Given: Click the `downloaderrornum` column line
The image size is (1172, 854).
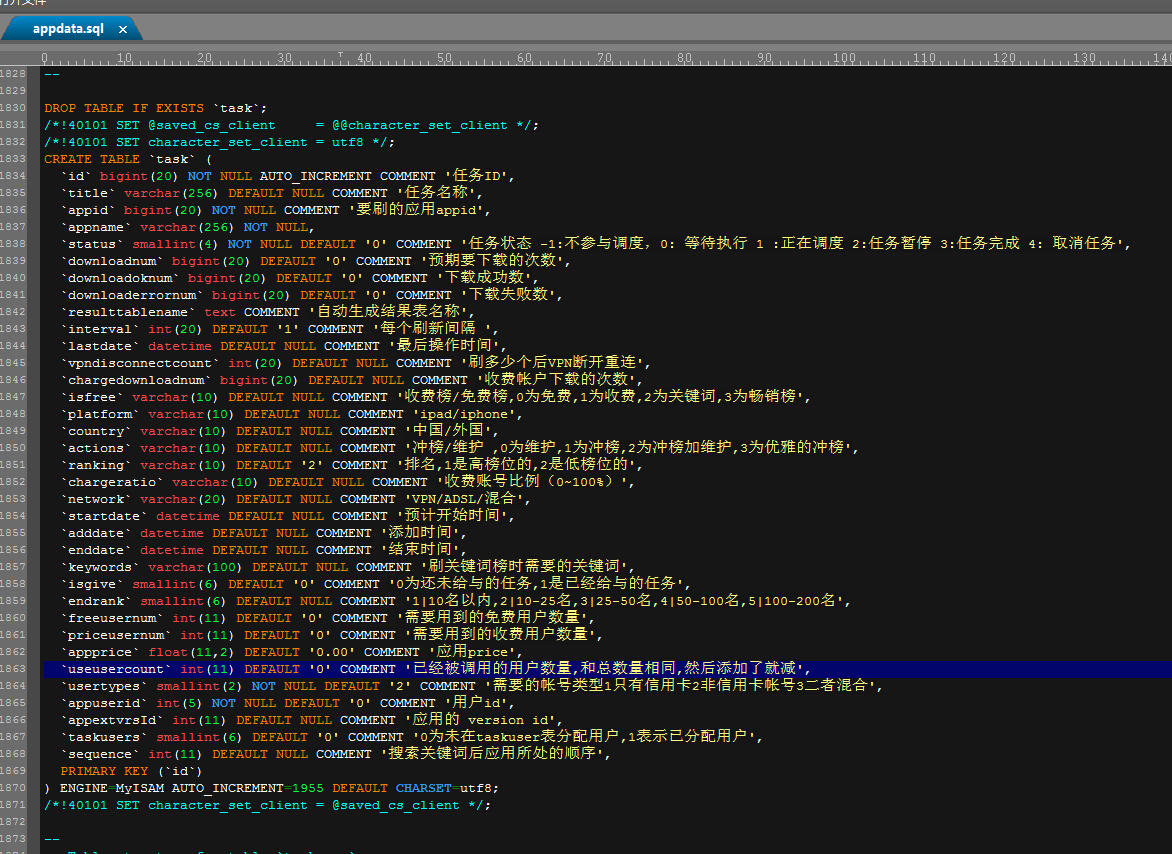Looking at the screenshot, I should 312,295.
